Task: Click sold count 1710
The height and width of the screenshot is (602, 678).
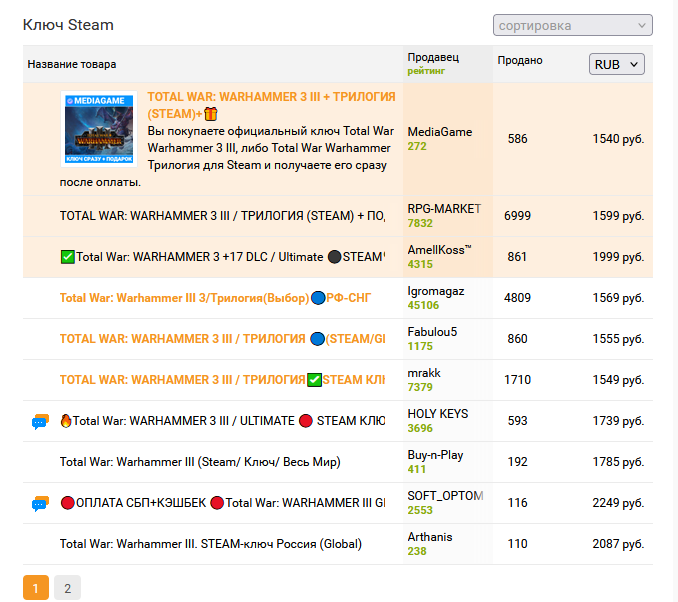Action: point(517,380)
